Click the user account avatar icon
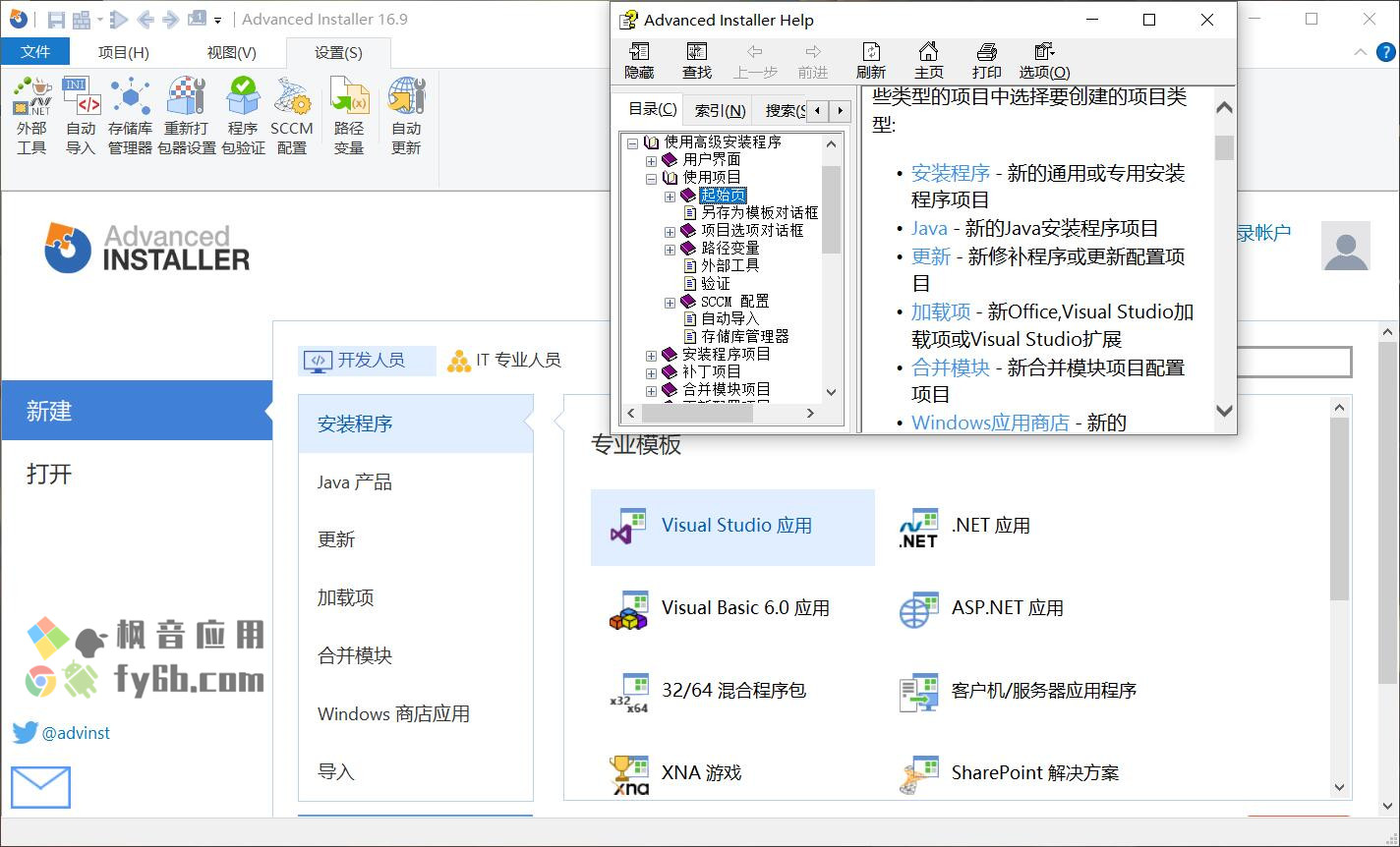This screenshot has width=1400, height=847. (x=1346, y=246)
